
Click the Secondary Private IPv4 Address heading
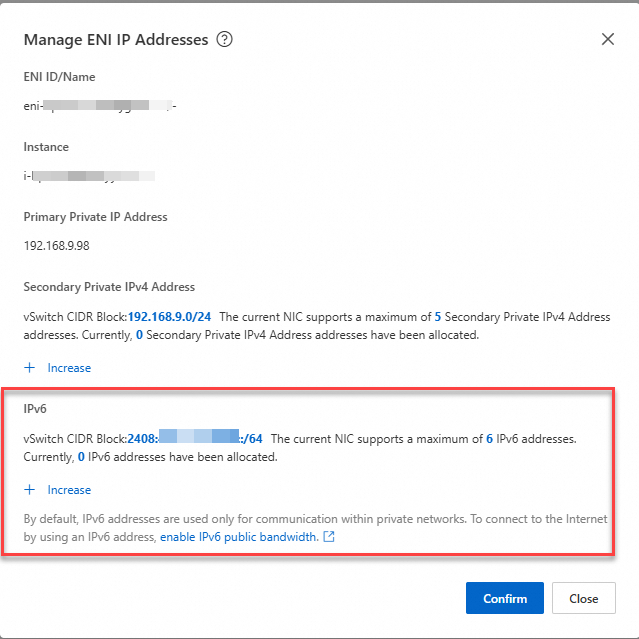click(109, 287)
